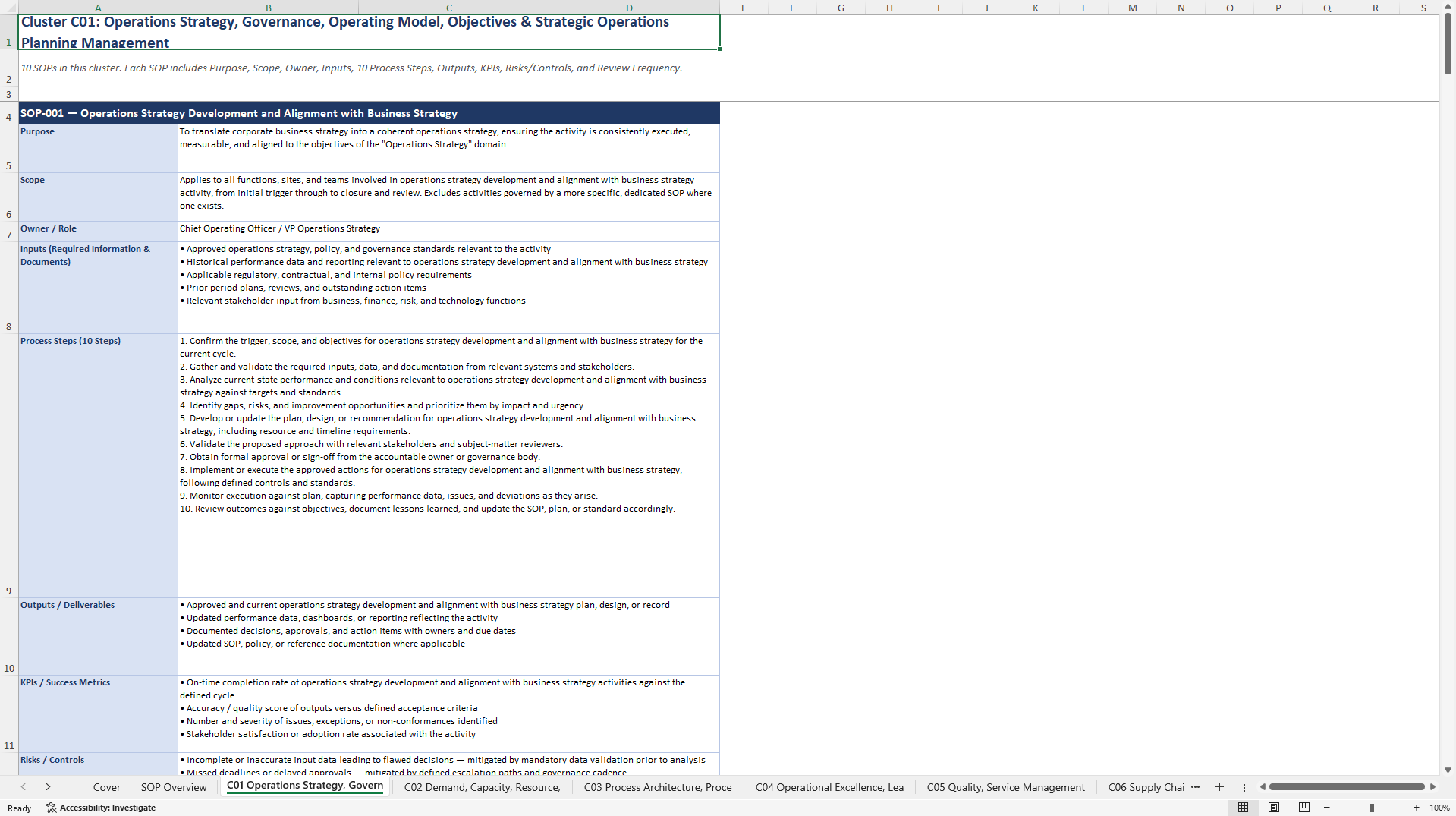The width and height of the screenshot is (1456, 816).
Task: Select the Purpose description cell
Action: (448, 149)
